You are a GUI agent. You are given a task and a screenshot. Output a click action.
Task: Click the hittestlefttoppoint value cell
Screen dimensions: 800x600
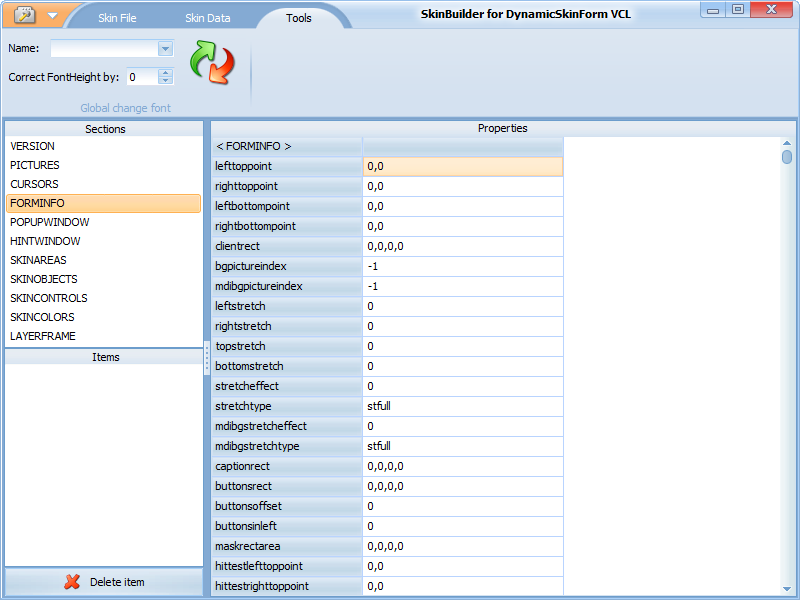click(463, 566)
